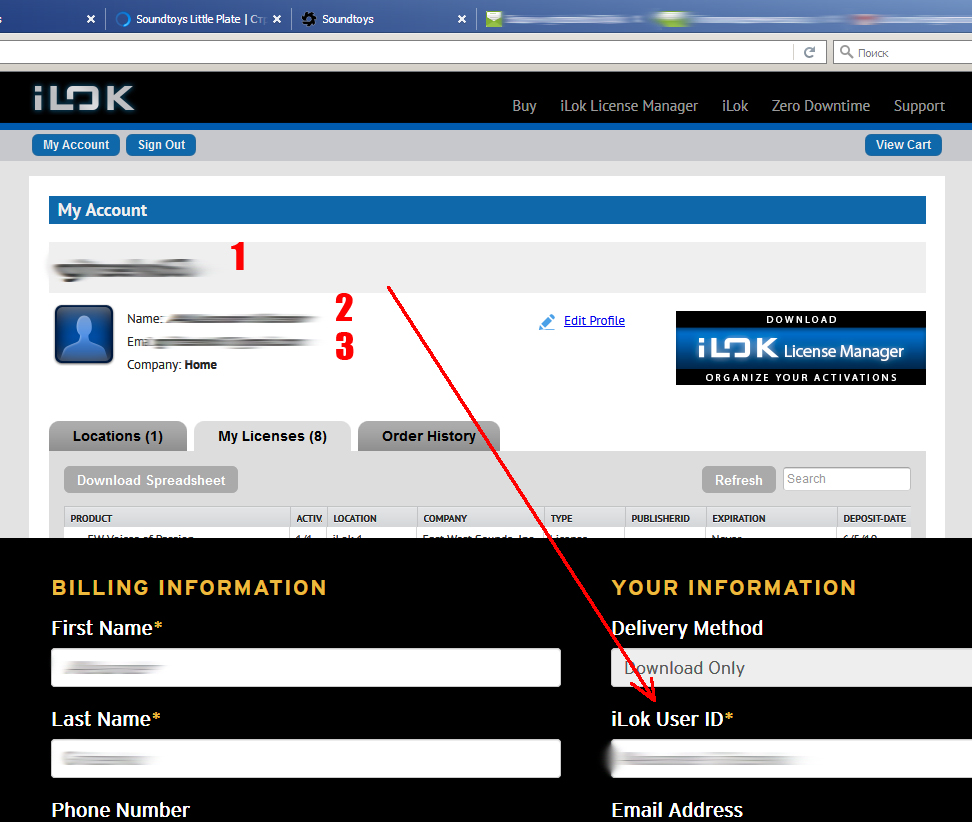Image resolution: width=972 pixels, height=822 pixels.
Task: Click the My Account heading bar
Action: point(487,210)
